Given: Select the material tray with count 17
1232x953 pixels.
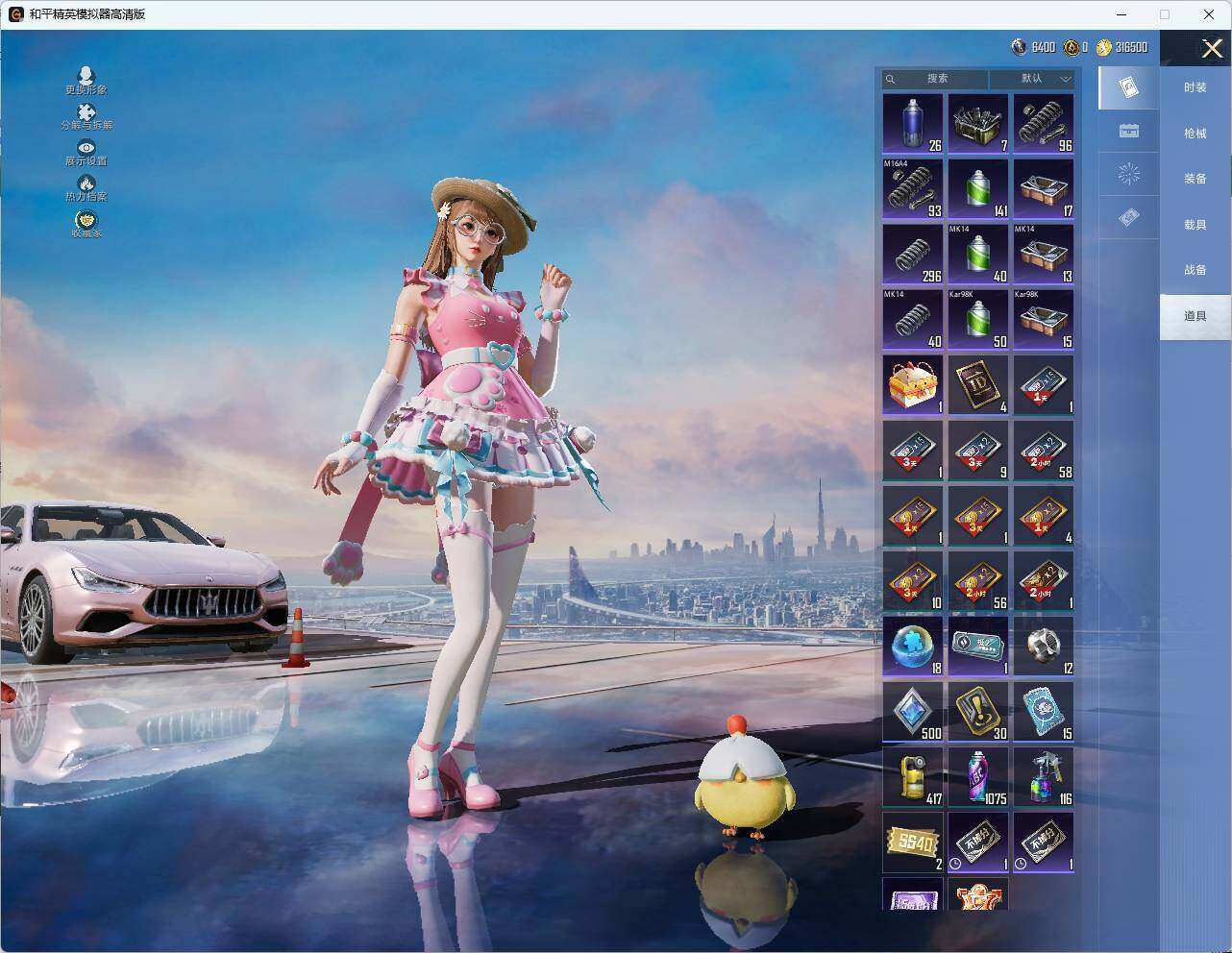Looking at the screenshot, I should pos(1044,189).
